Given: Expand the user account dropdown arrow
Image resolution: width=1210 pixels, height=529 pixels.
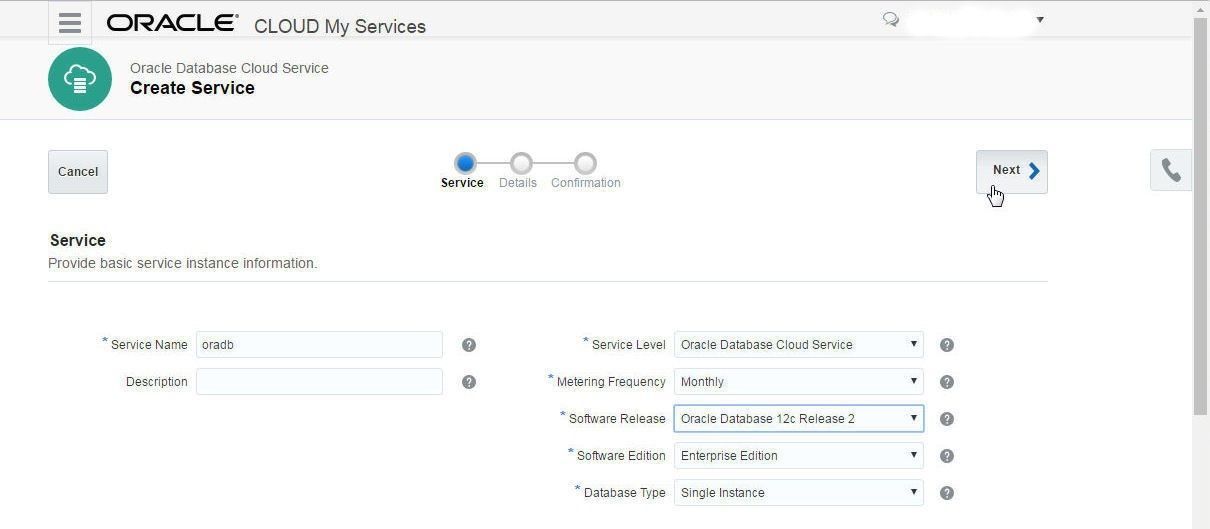Looking at the screenshot, I should click(x=1040, y=20).
